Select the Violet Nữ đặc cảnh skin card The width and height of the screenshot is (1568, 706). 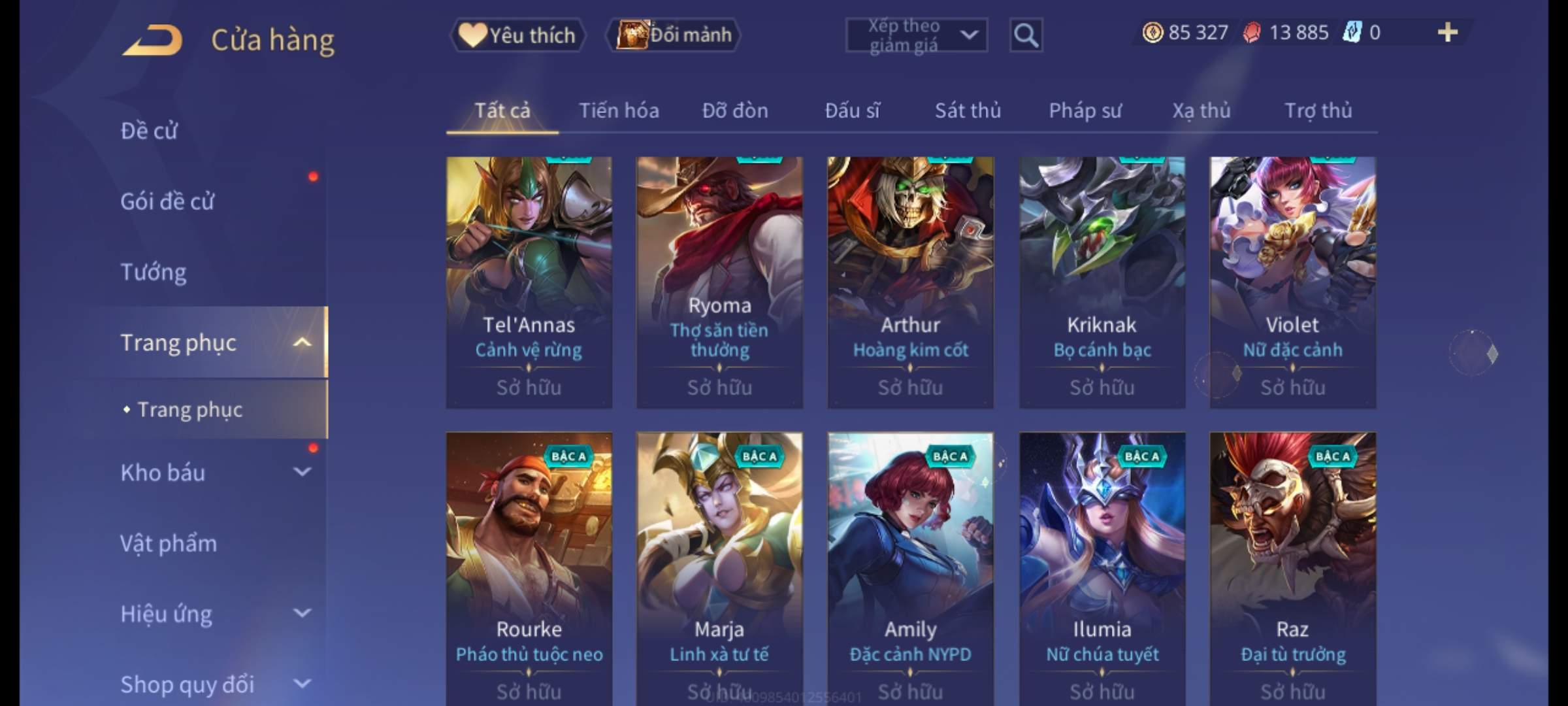point(1292,282)
